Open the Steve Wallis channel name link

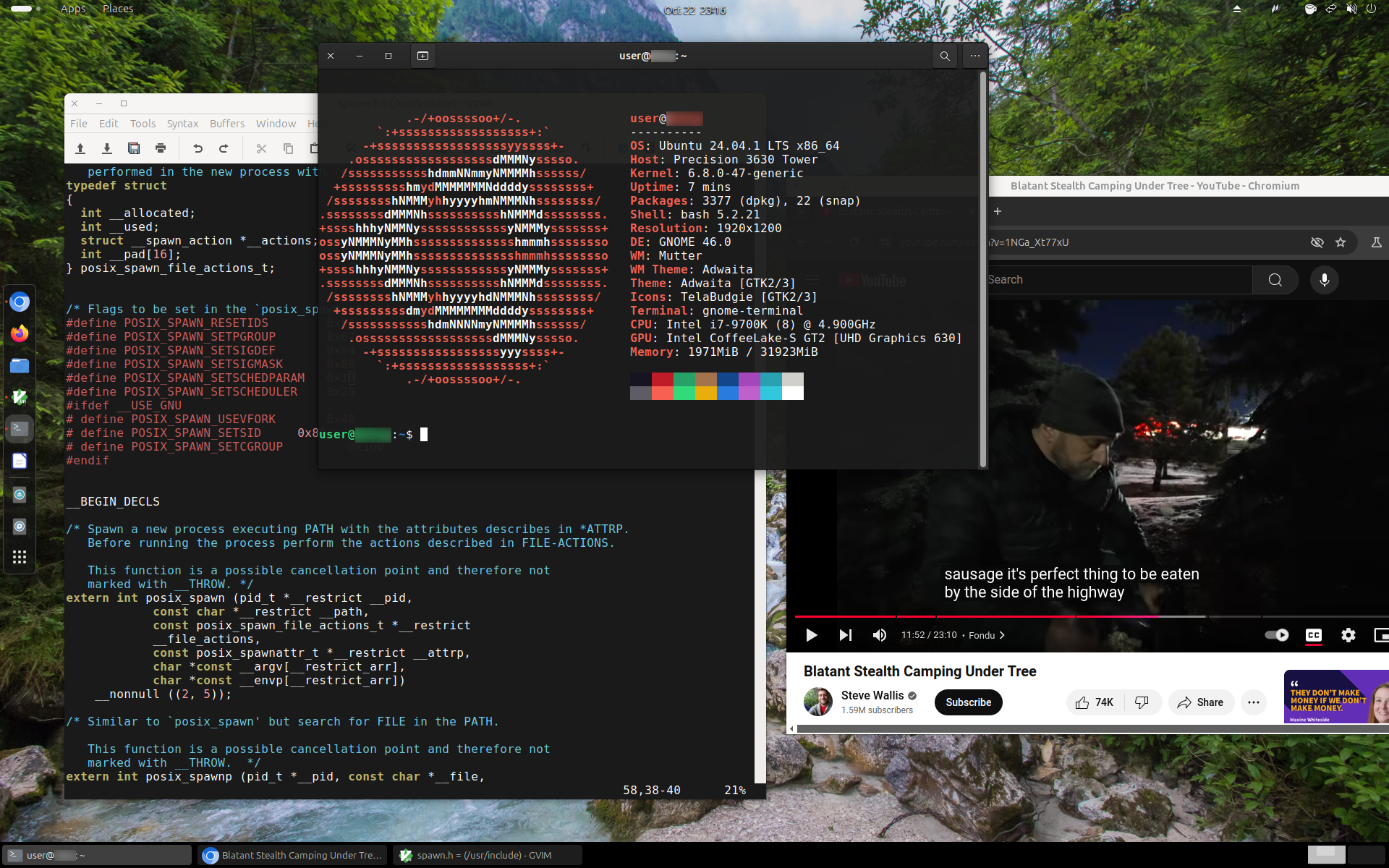pos(872,695)
